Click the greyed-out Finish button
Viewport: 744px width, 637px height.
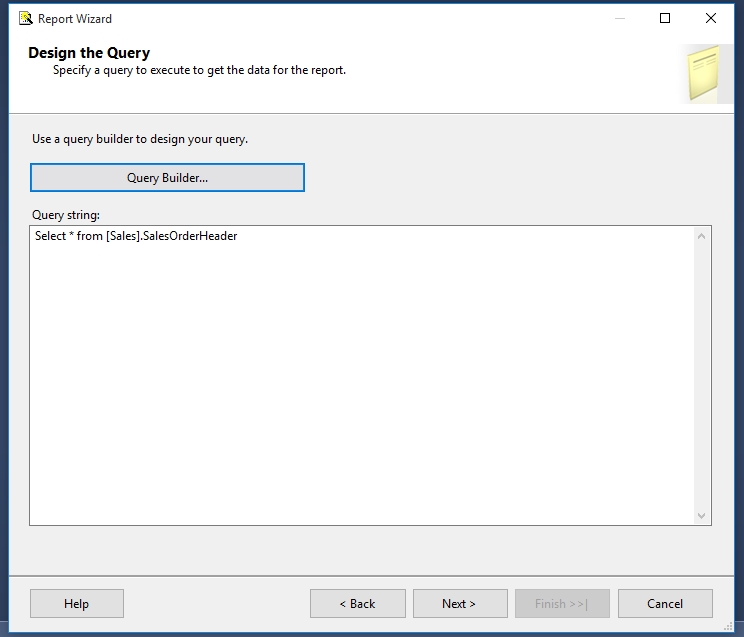tap(561, 603)
